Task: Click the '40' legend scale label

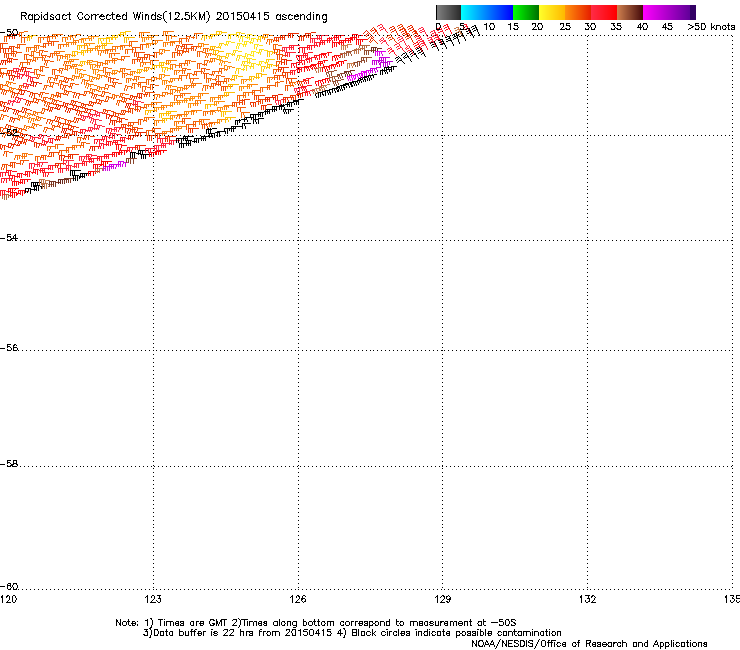Action: 642,27
